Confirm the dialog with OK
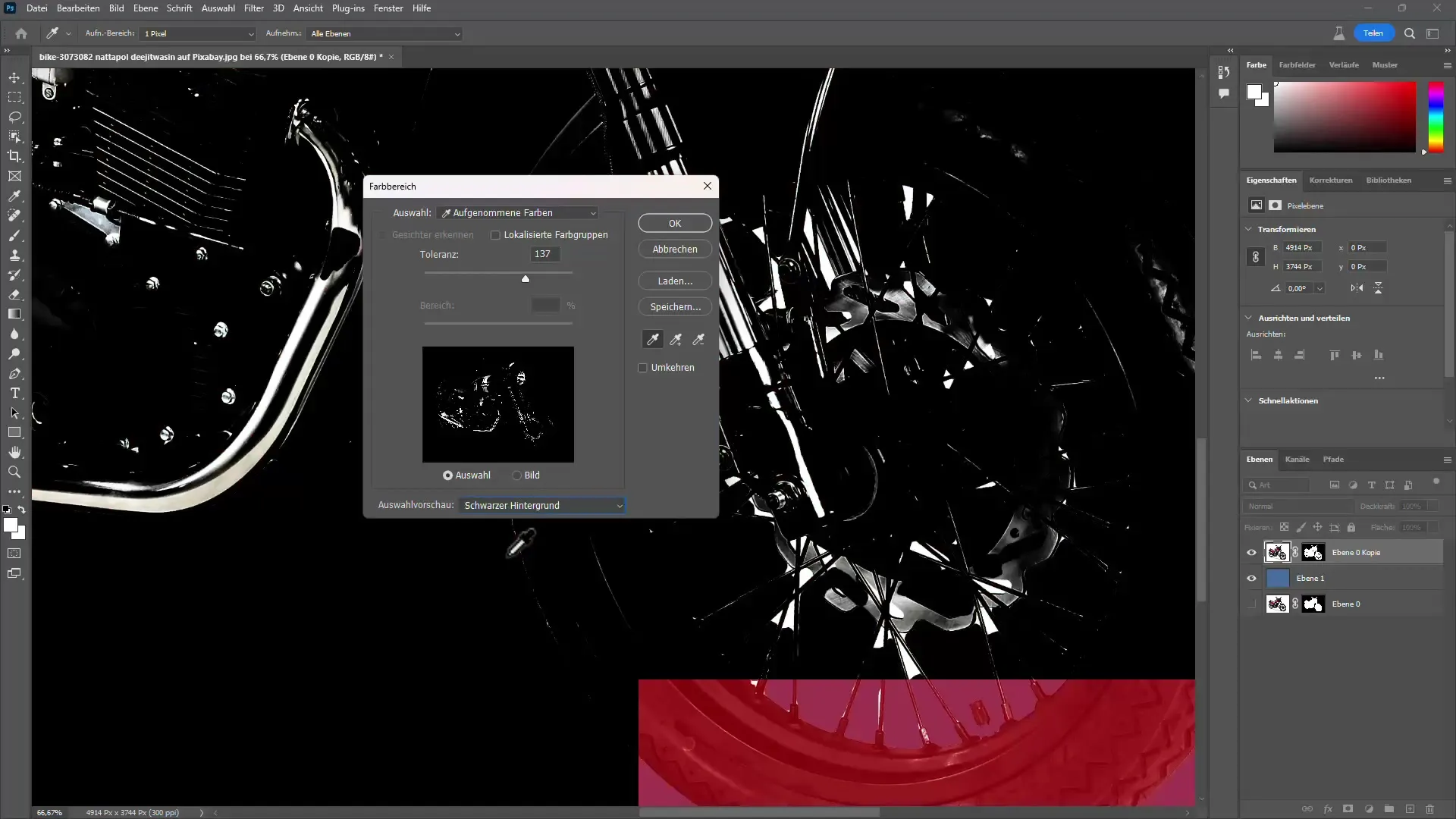Viewport: 1456px width, 819px height. point(675,224)
